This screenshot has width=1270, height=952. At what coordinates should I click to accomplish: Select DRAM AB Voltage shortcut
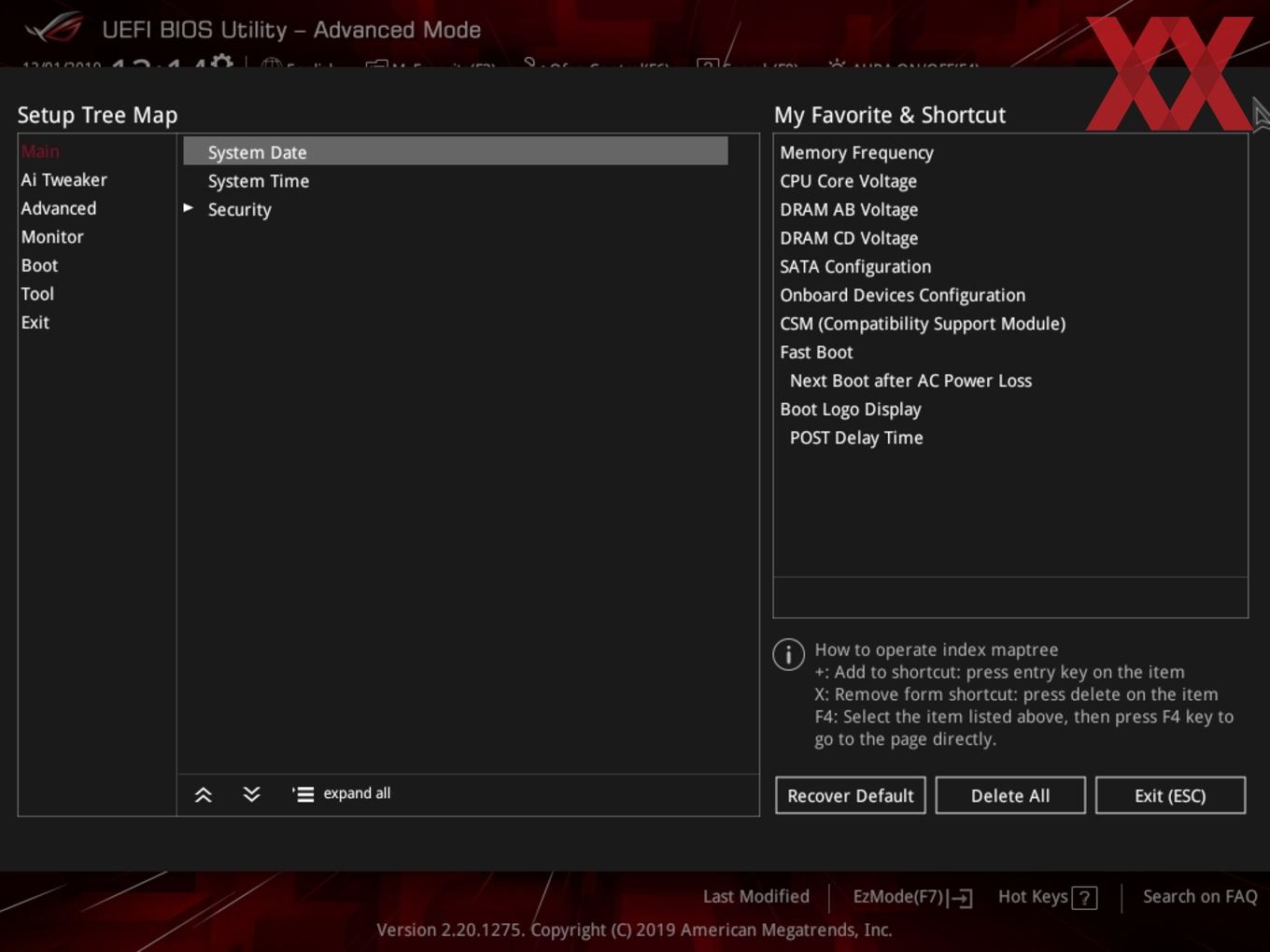tap(849, 210)
